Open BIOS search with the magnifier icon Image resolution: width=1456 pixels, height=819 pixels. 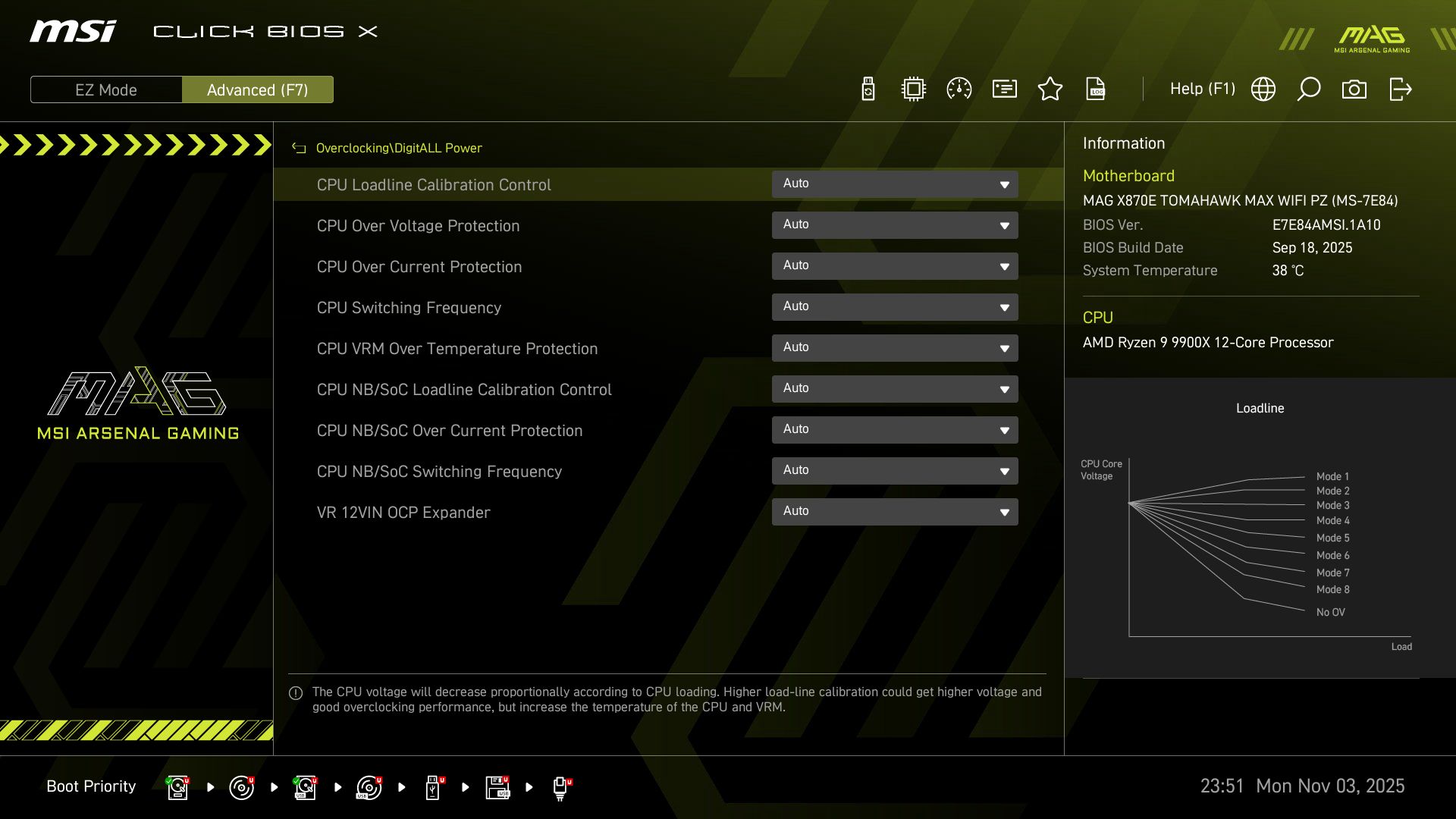[x=1308, y=89]
